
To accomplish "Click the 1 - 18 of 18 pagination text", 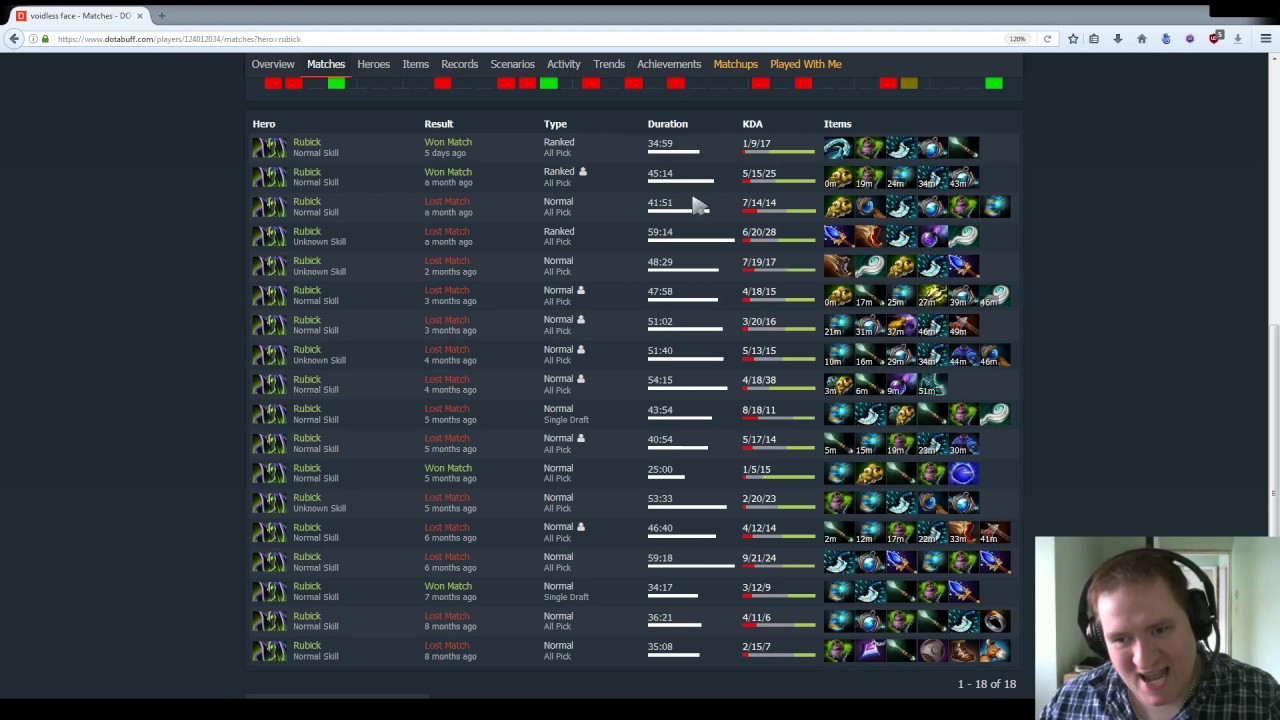I will point(986,684).
